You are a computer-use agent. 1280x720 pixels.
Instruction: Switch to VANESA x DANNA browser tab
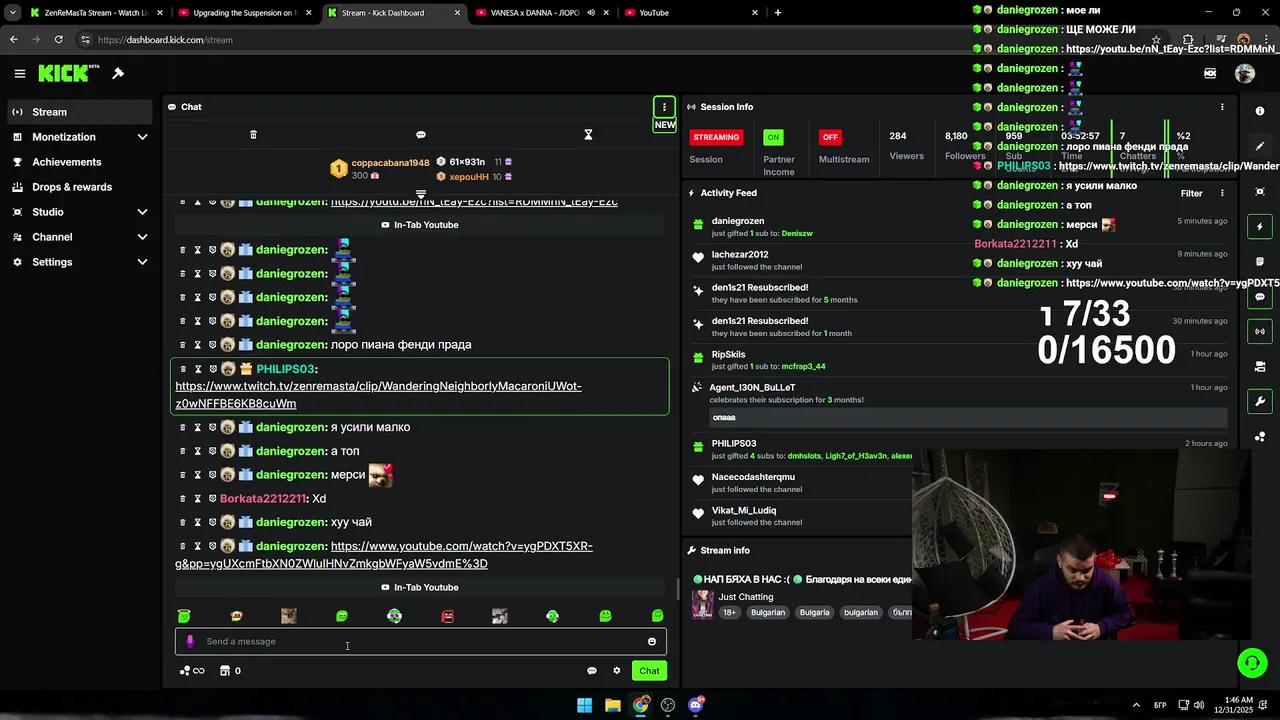click(541, 13)
